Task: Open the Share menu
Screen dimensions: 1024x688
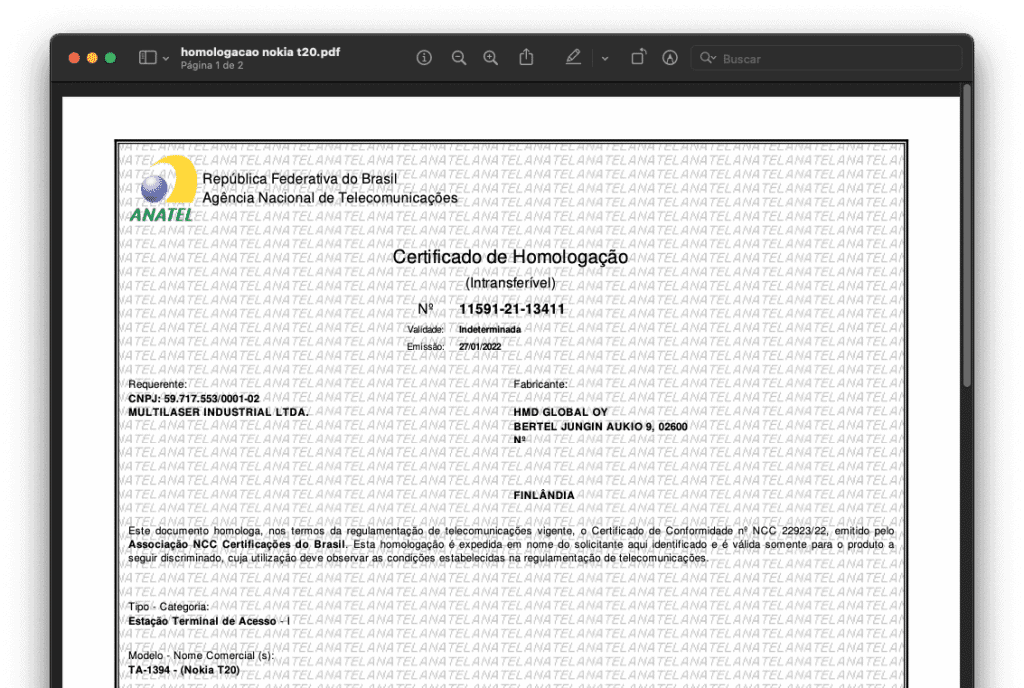Action: pyautogui.click(x=526, y=57)
